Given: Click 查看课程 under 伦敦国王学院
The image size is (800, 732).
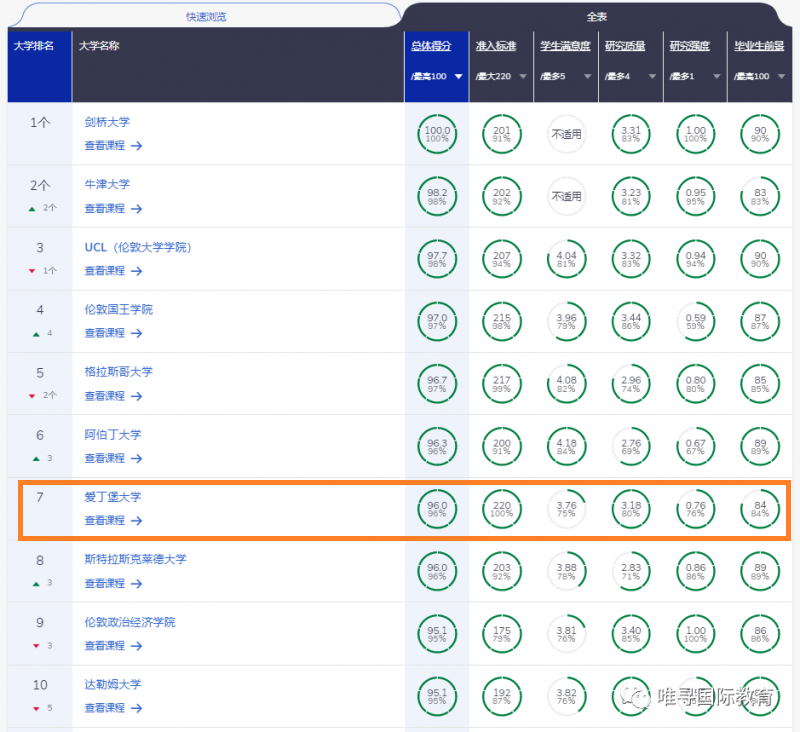Looking at the screenshot, I should pos(113,333).
